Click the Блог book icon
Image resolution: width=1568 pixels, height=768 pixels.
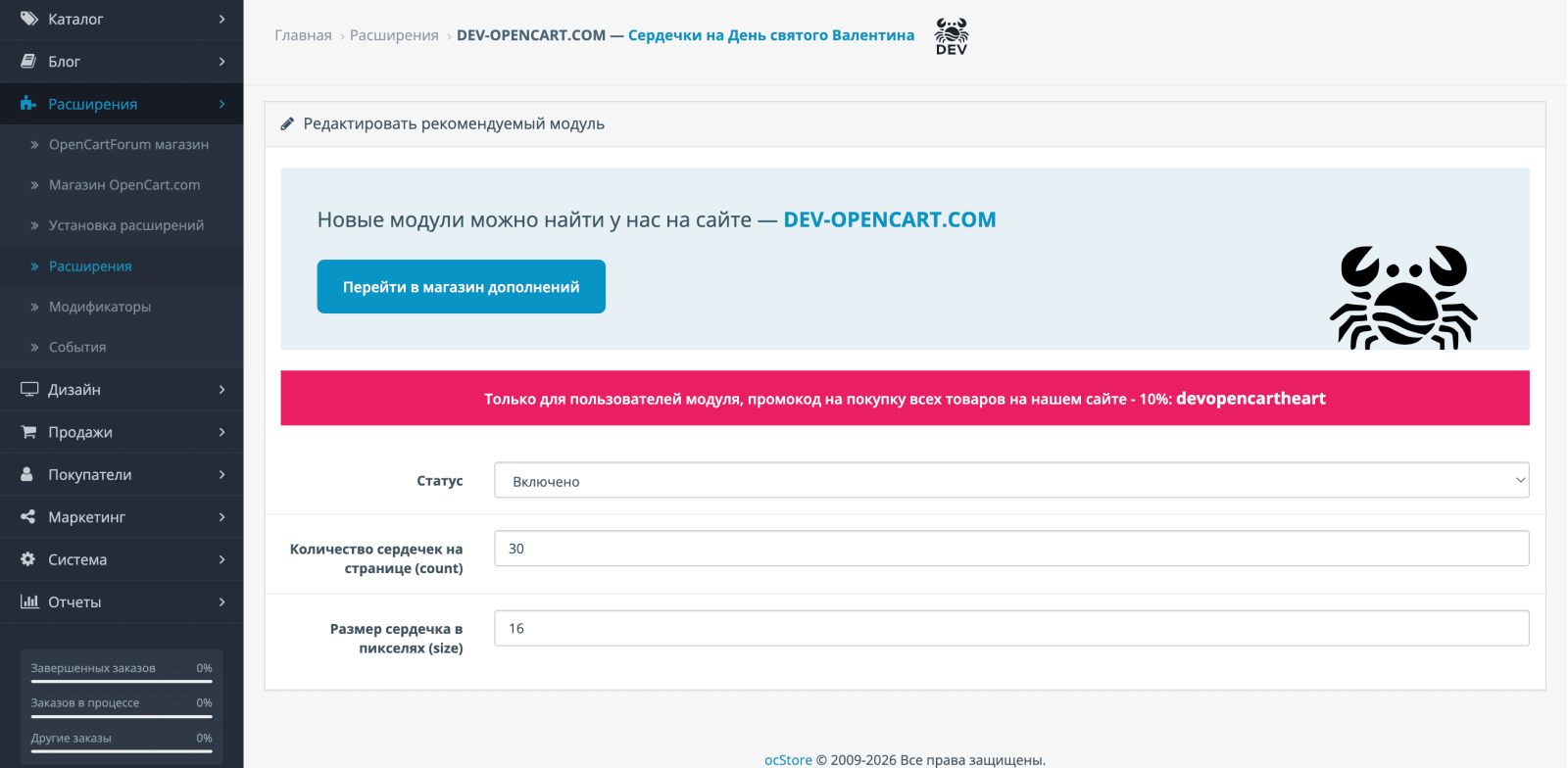[28, 61]
